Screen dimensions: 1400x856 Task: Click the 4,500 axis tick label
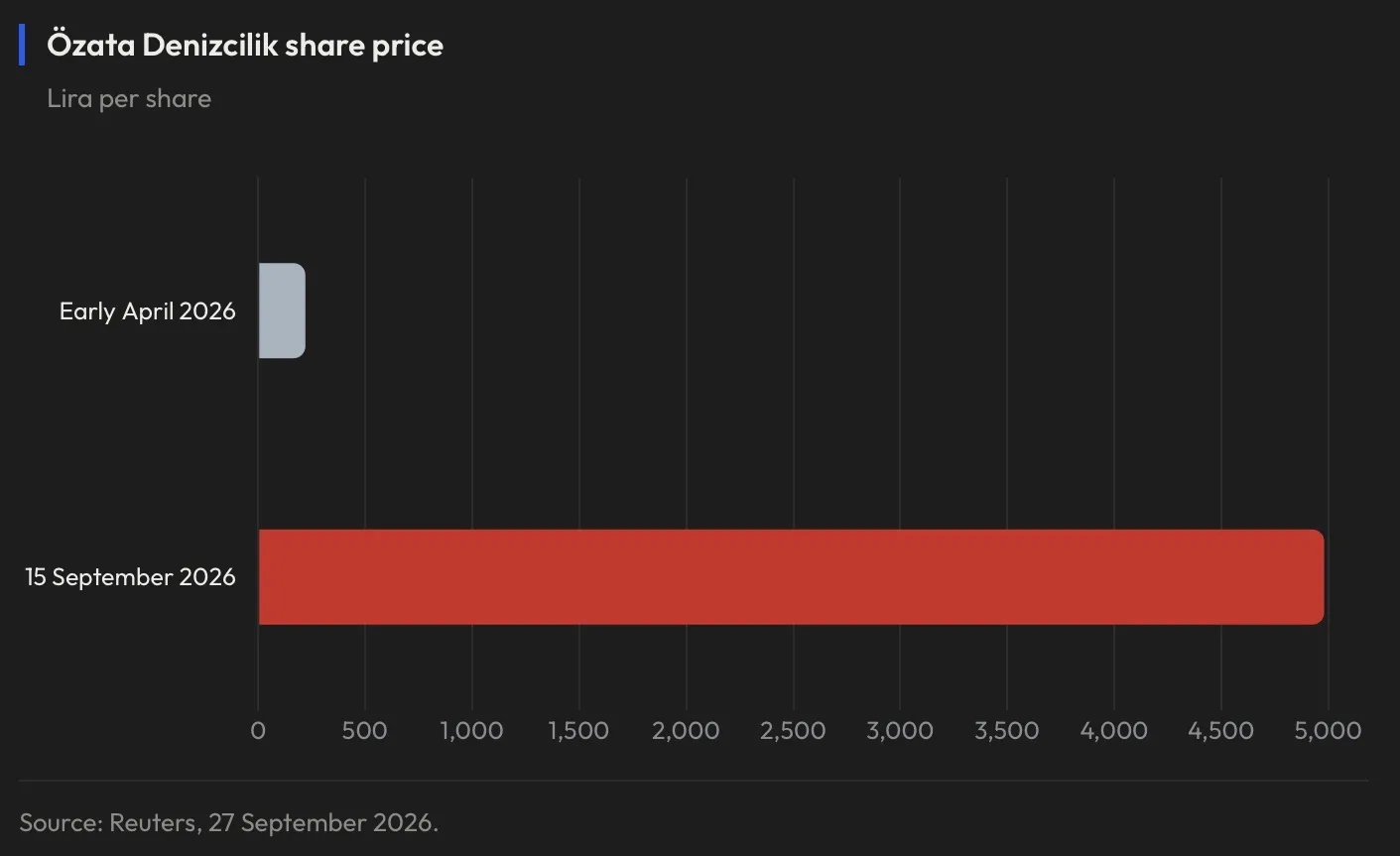pos(1221,731)
